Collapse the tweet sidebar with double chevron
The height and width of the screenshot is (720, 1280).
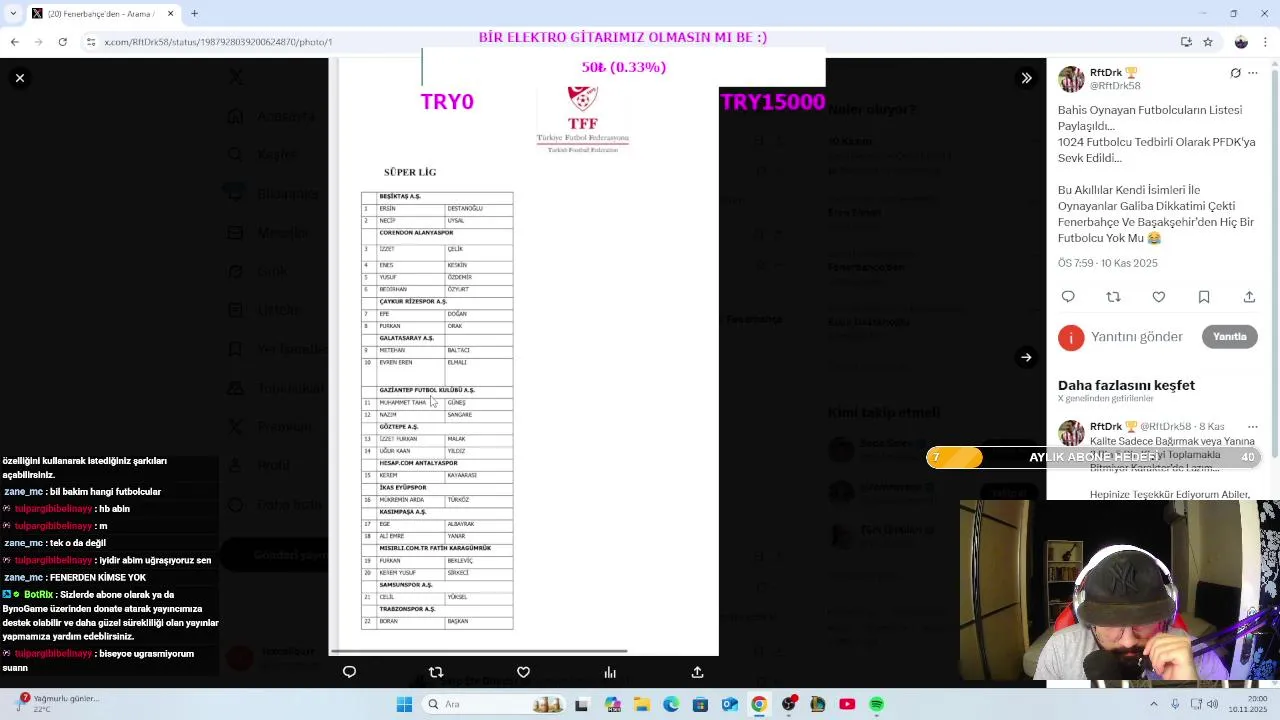[1026, 78]
